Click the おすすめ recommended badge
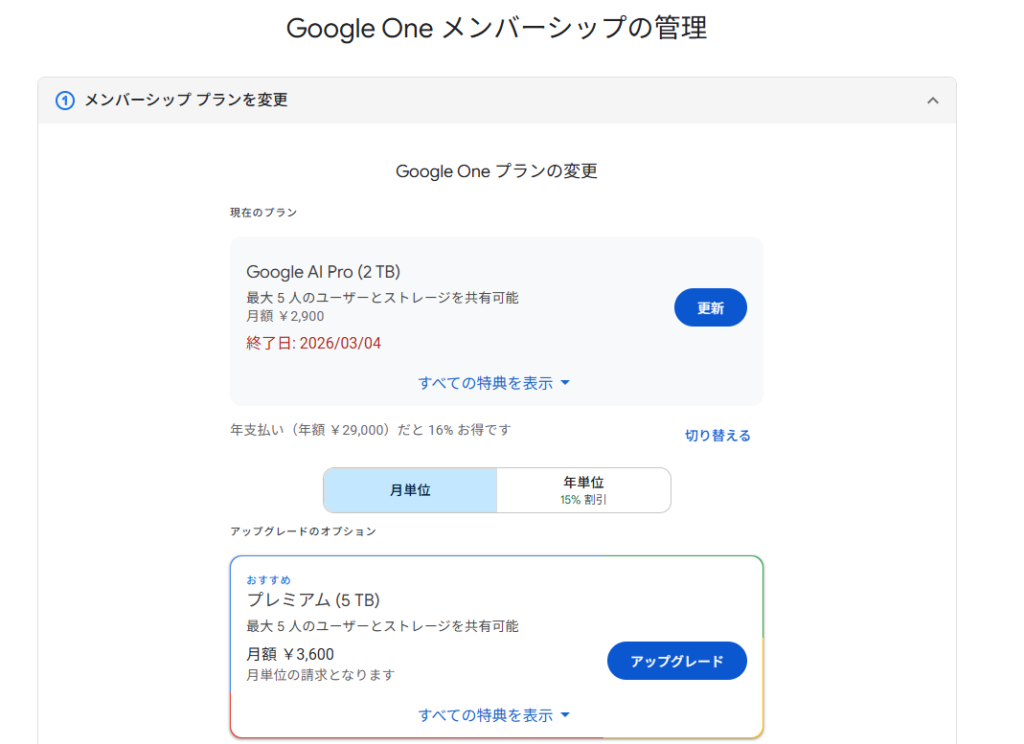 pyautogui.click(x=269, y=580)
